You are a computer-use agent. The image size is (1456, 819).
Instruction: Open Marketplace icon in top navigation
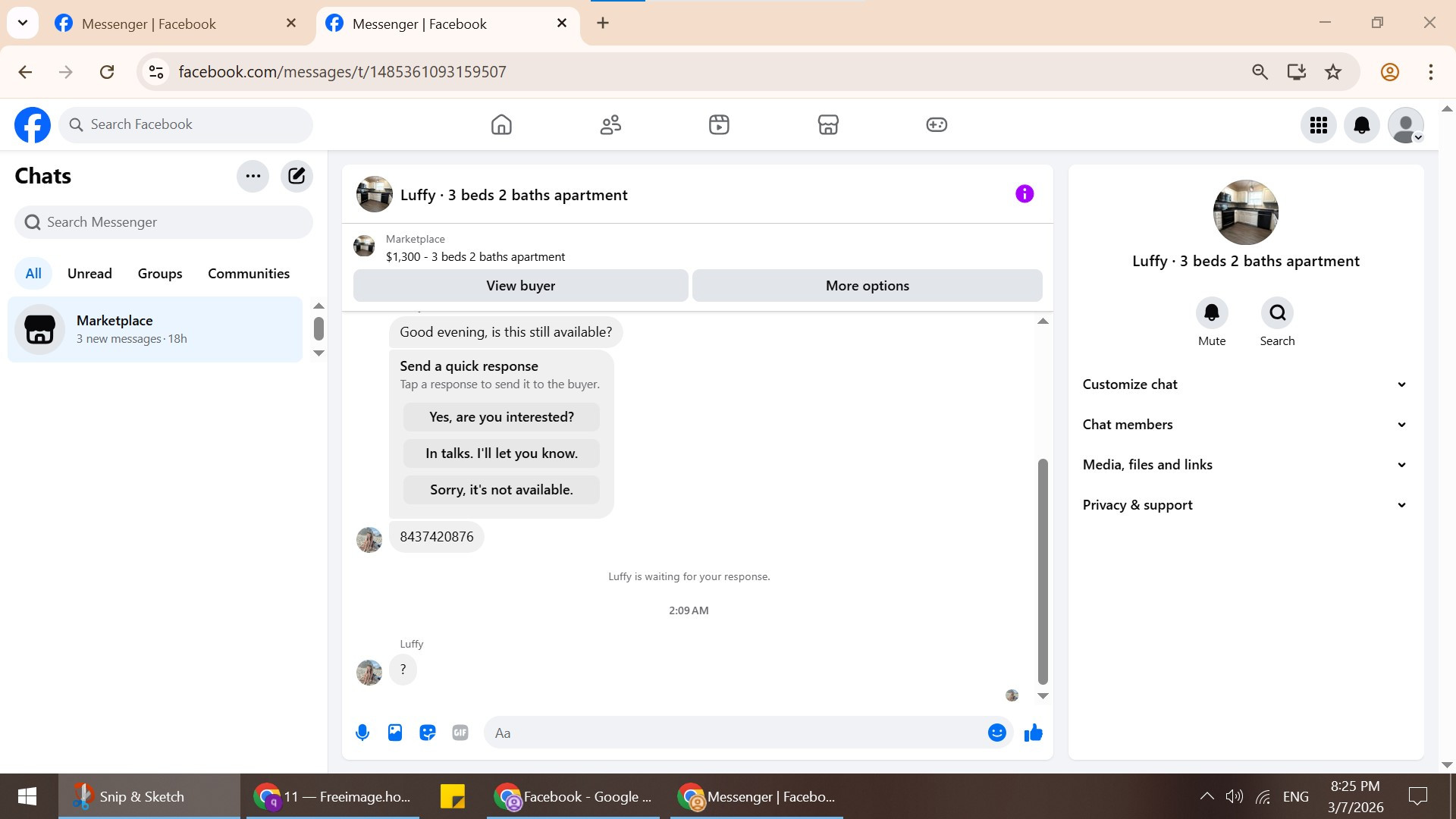tap(828, 124)
